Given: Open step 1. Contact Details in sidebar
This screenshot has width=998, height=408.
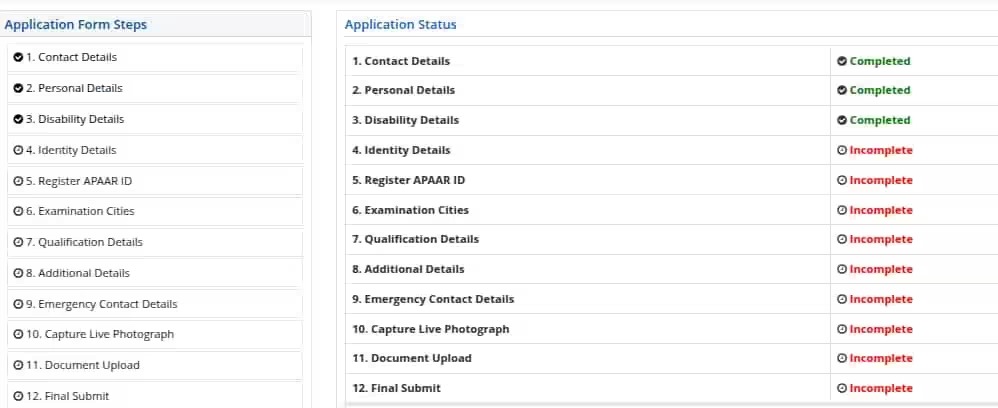Looking at the screenshot, I should [155, 58].
